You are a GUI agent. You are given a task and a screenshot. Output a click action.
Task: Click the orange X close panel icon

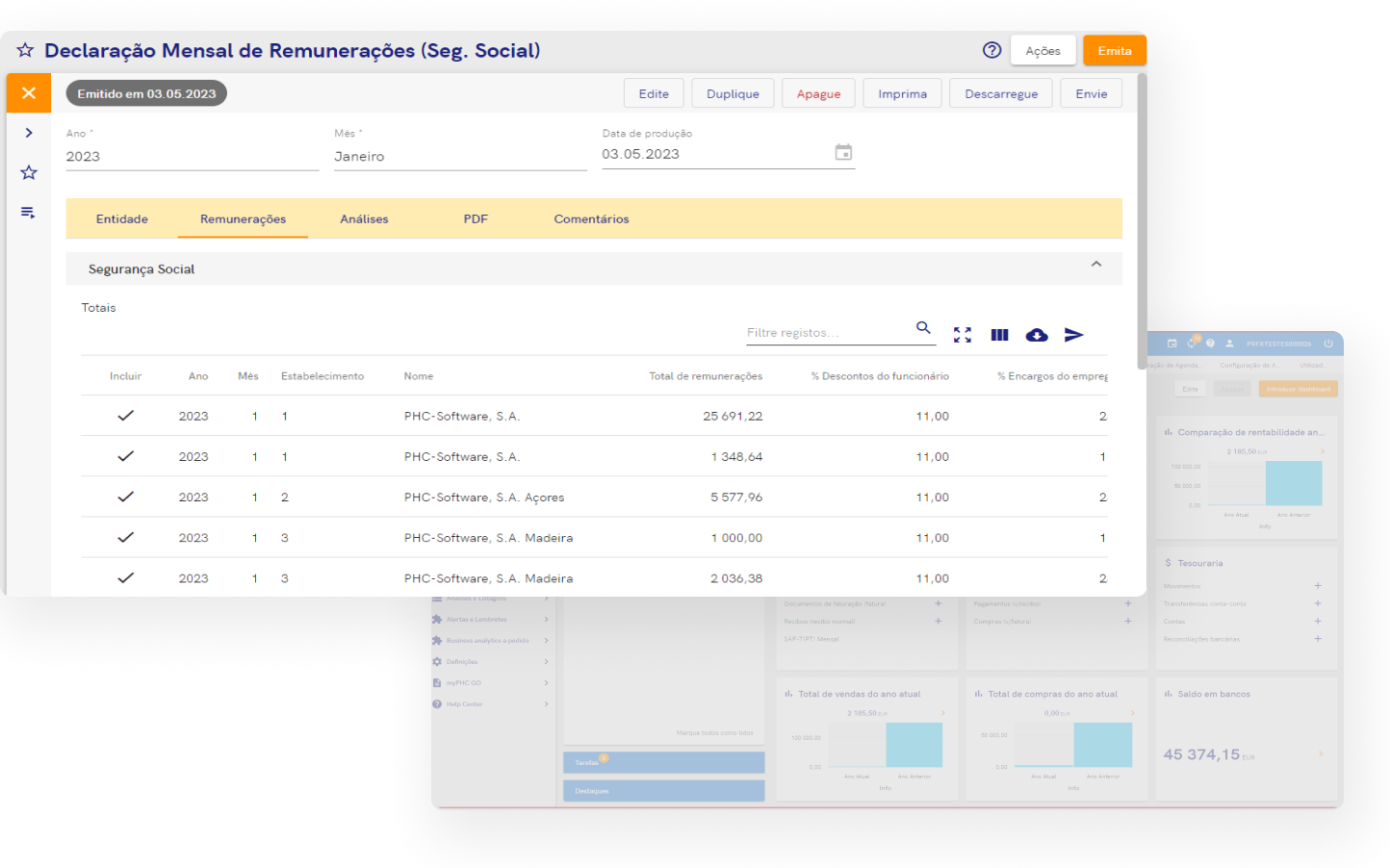click(29, 93)
